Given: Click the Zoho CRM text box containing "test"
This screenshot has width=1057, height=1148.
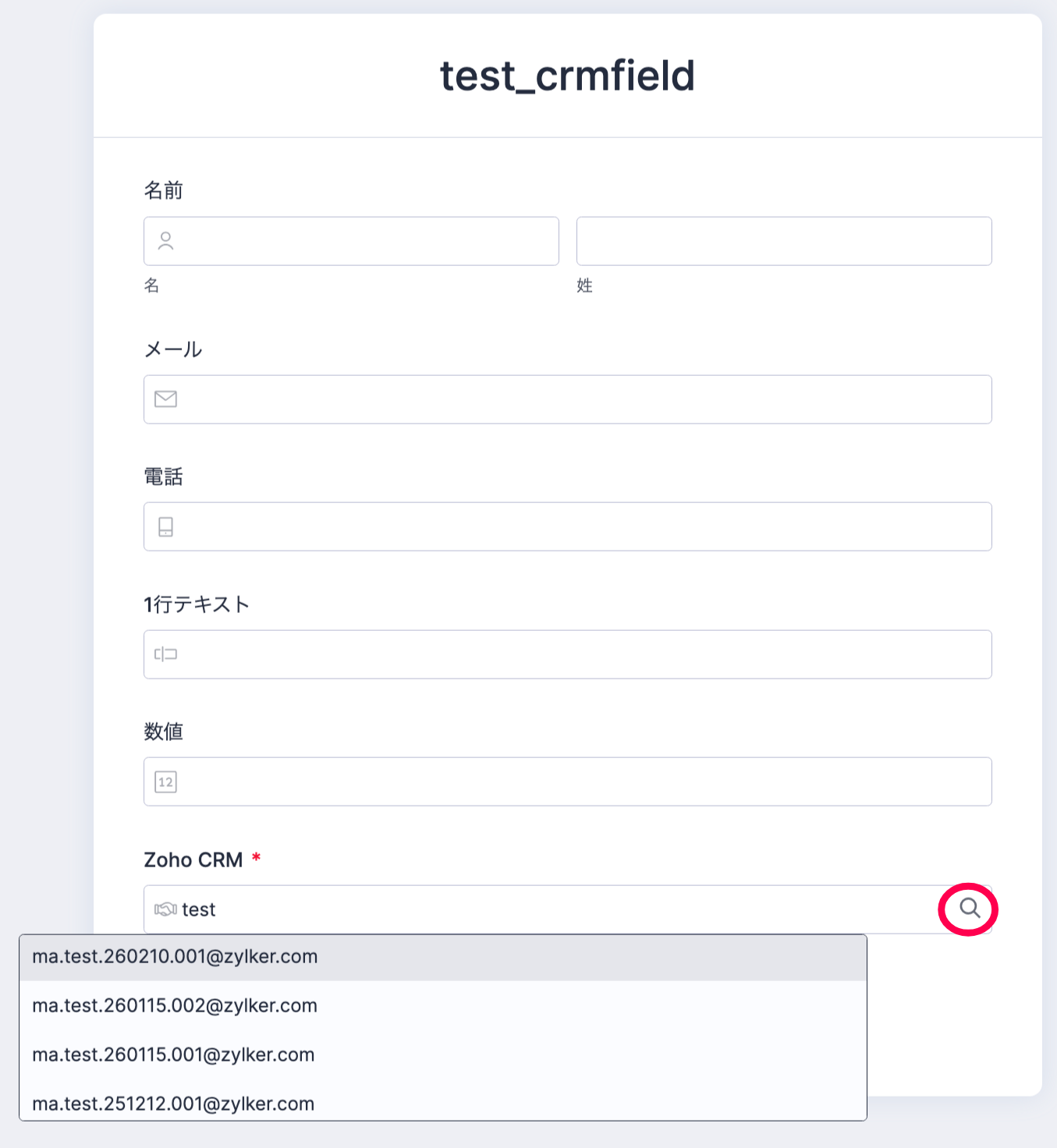Looking at the screenshot, I should click(x=546, y=909).
